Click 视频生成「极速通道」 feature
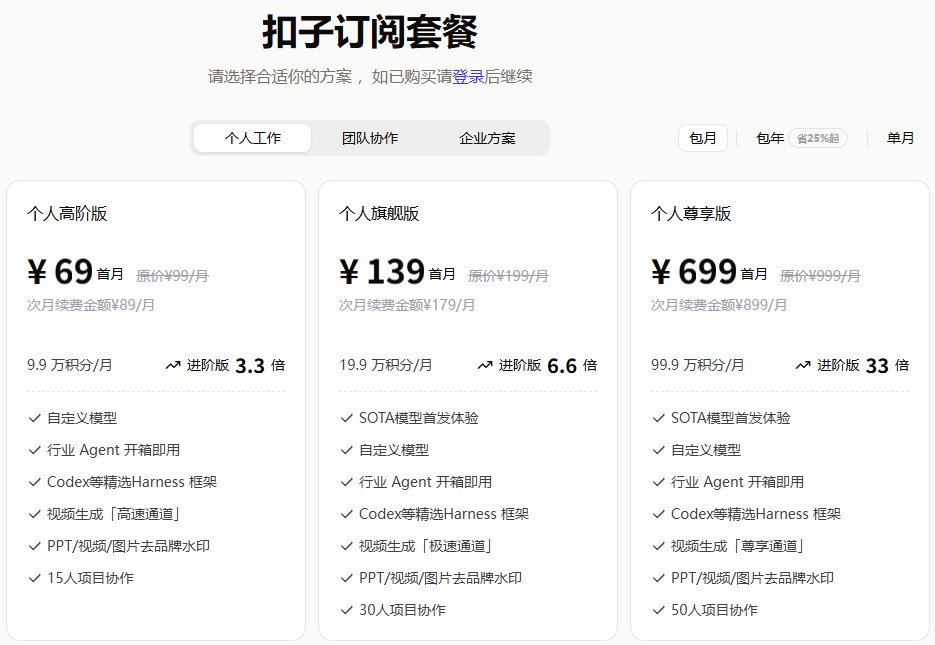The width and height of the screenshot is (935, 645). pos(425,546)
